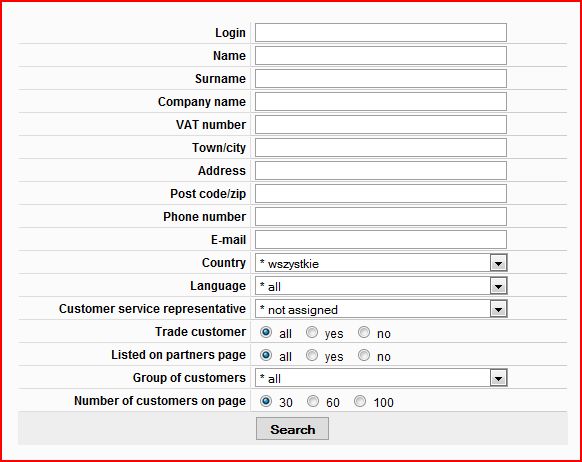Select 'yes' for Trade customer
This screenshot has width=582, height=462.
pyautogui.click(x=312, y=332)
